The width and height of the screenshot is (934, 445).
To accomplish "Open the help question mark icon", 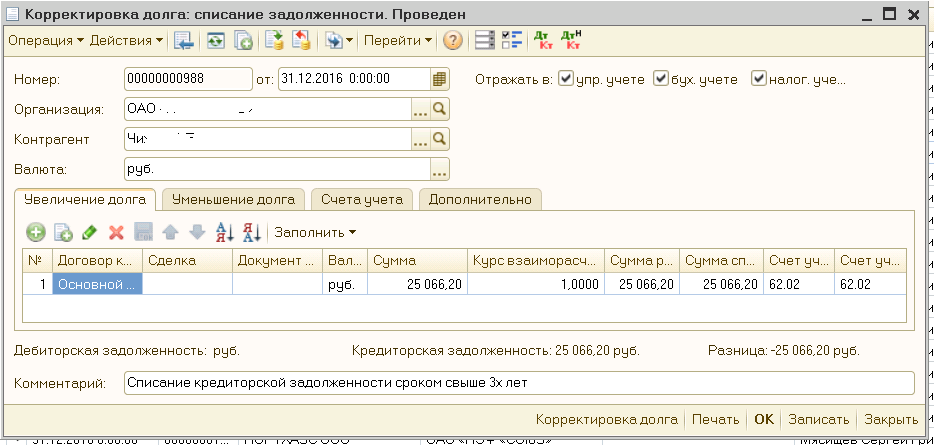I will 452,41.
